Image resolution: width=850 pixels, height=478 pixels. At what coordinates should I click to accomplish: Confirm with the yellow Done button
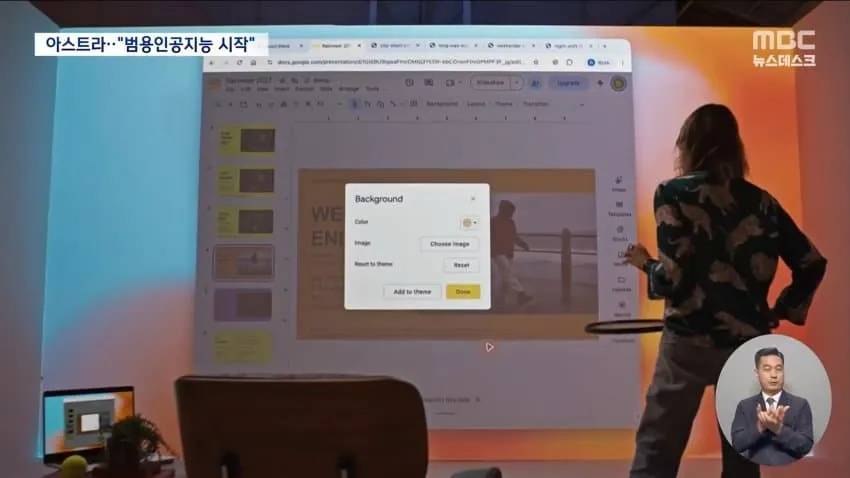[463, 292]
